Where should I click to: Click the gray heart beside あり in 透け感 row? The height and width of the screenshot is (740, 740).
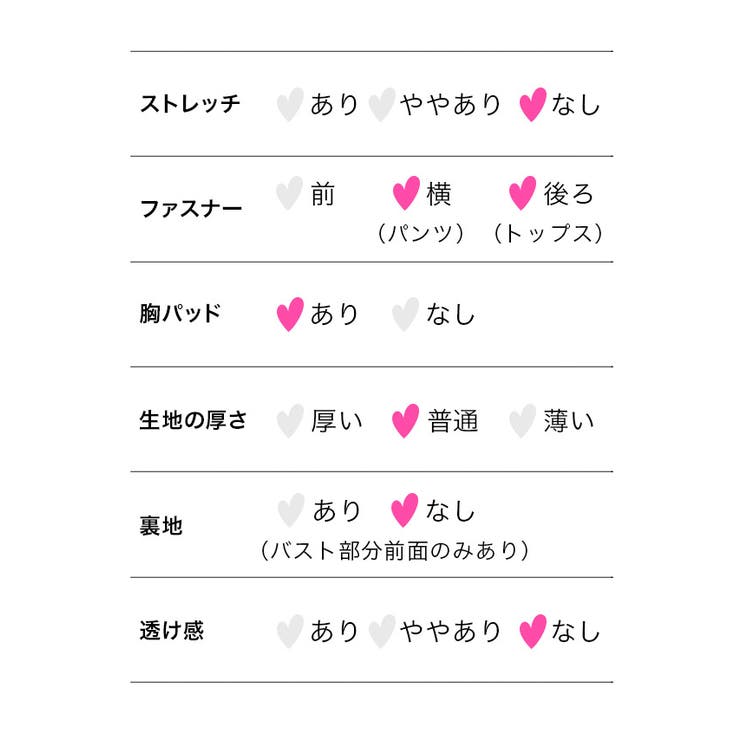click(290, 631)
